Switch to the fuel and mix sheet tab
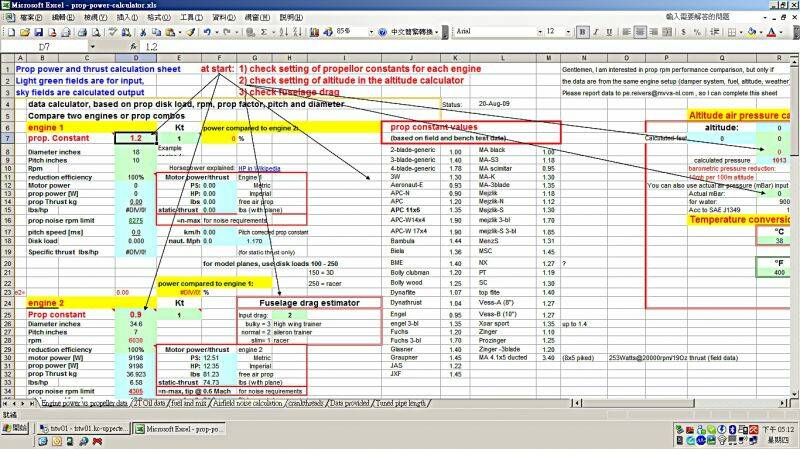 pyautogui.click(x=189, y=403)
